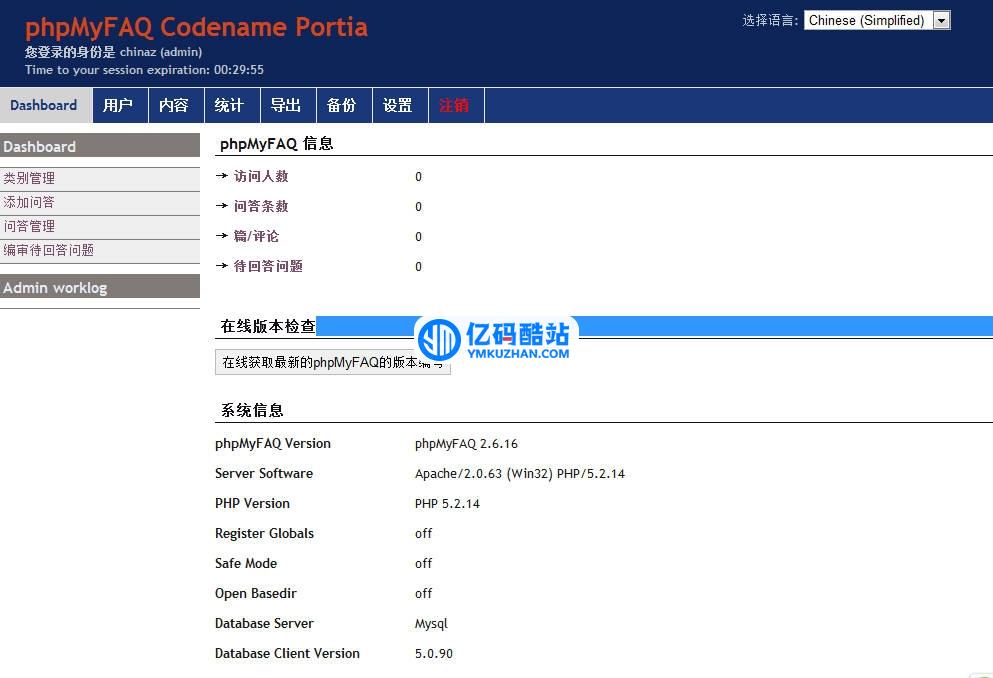Select the 统计 tab
The height and width of the screenshot is (678, 993).
click(229, 105)
